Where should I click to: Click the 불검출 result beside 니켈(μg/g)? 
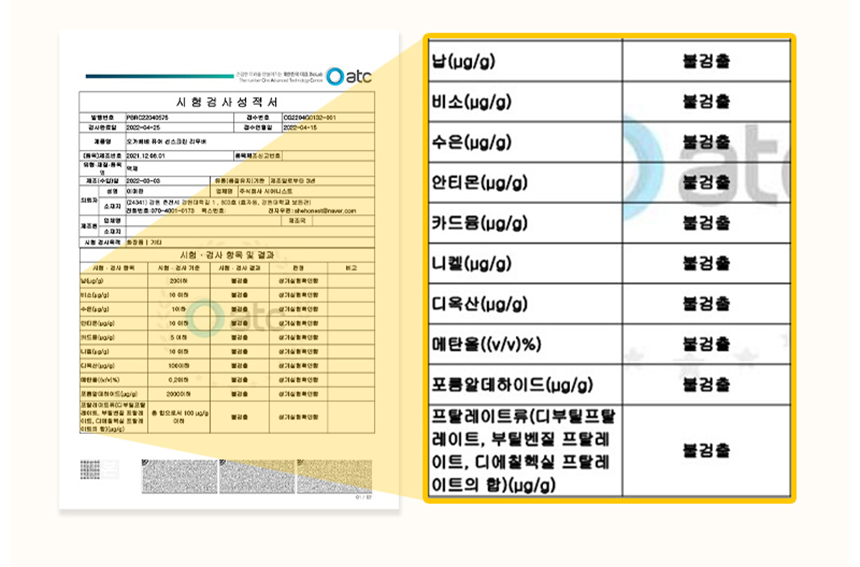706,262
